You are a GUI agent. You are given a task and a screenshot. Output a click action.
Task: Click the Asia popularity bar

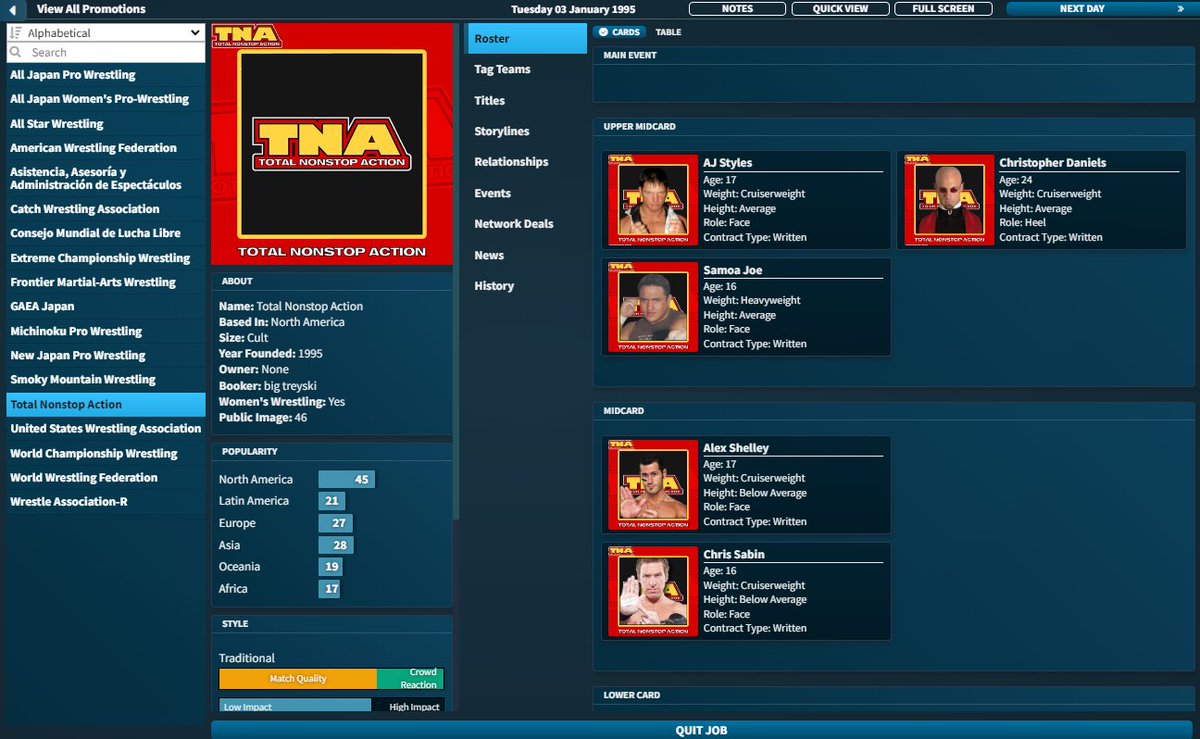pos(336,545)
